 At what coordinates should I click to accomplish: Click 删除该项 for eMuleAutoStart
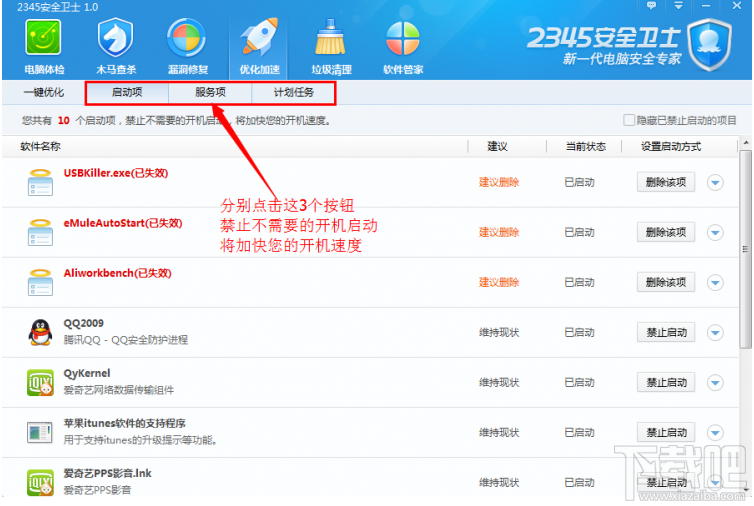(x=666, y=232)
